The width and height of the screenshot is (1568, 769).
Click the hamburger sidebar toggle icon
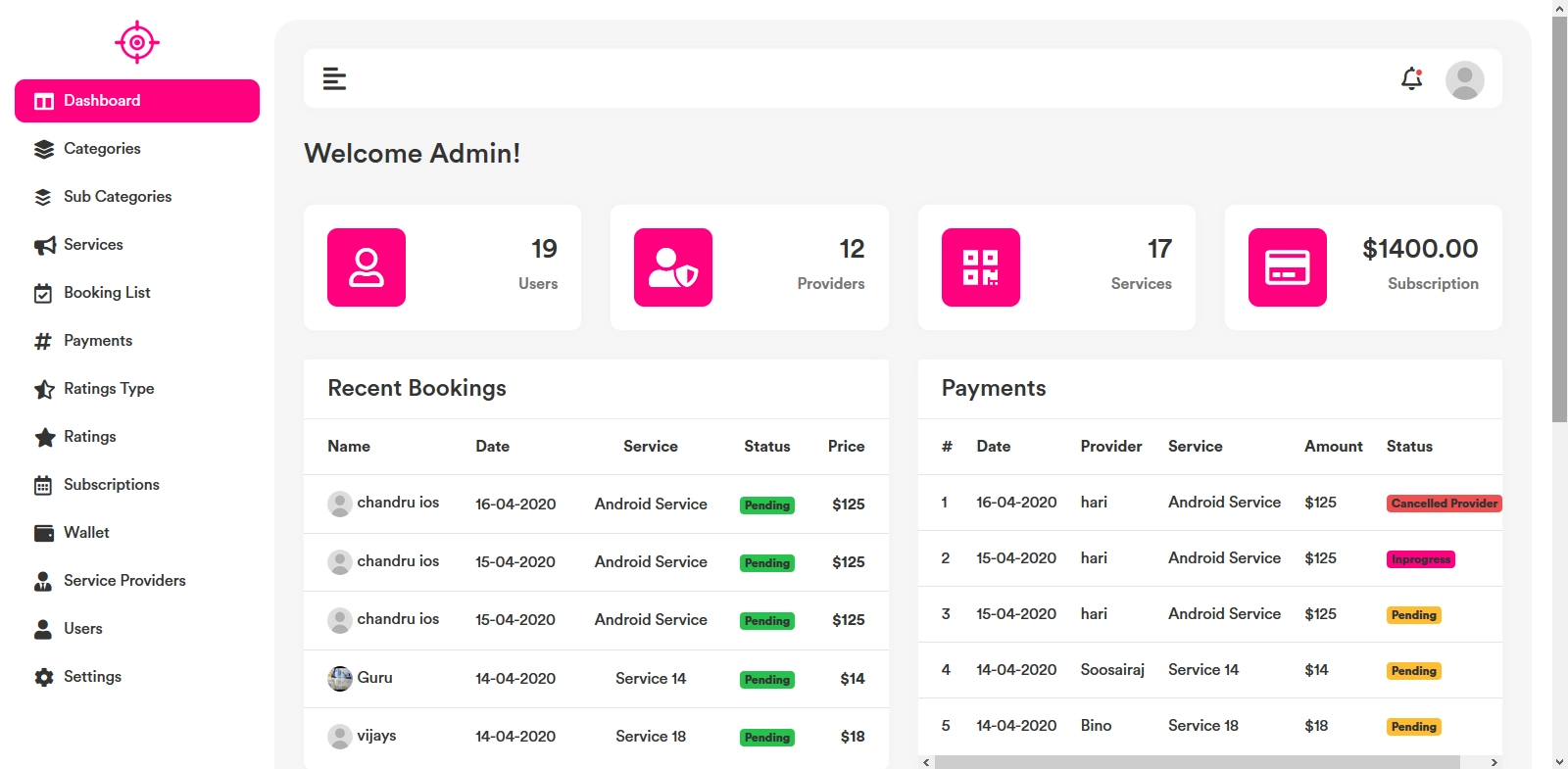pyautogui.click(x=334, y=78)
